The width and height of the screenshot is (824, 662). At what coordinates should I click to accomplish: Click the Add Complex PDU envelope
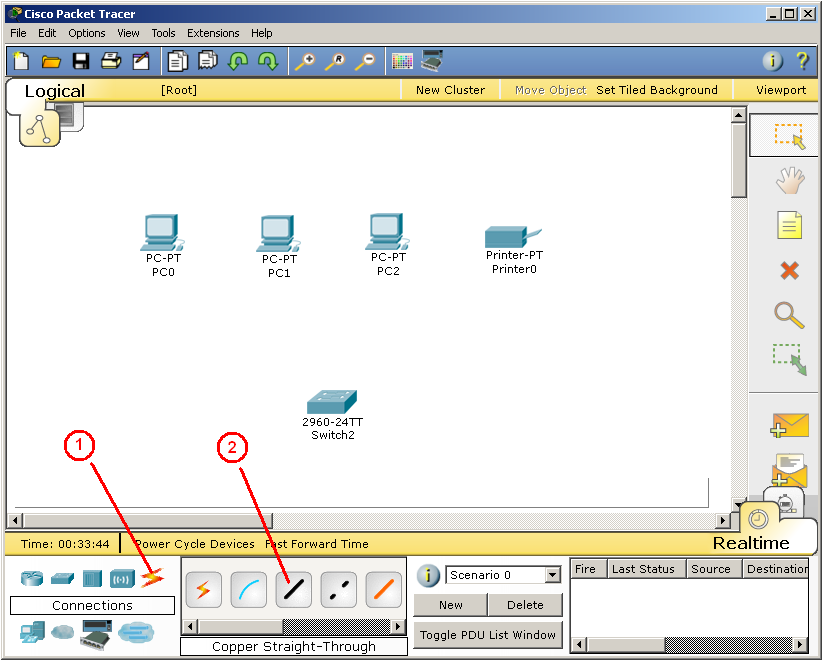coord(789,469)
